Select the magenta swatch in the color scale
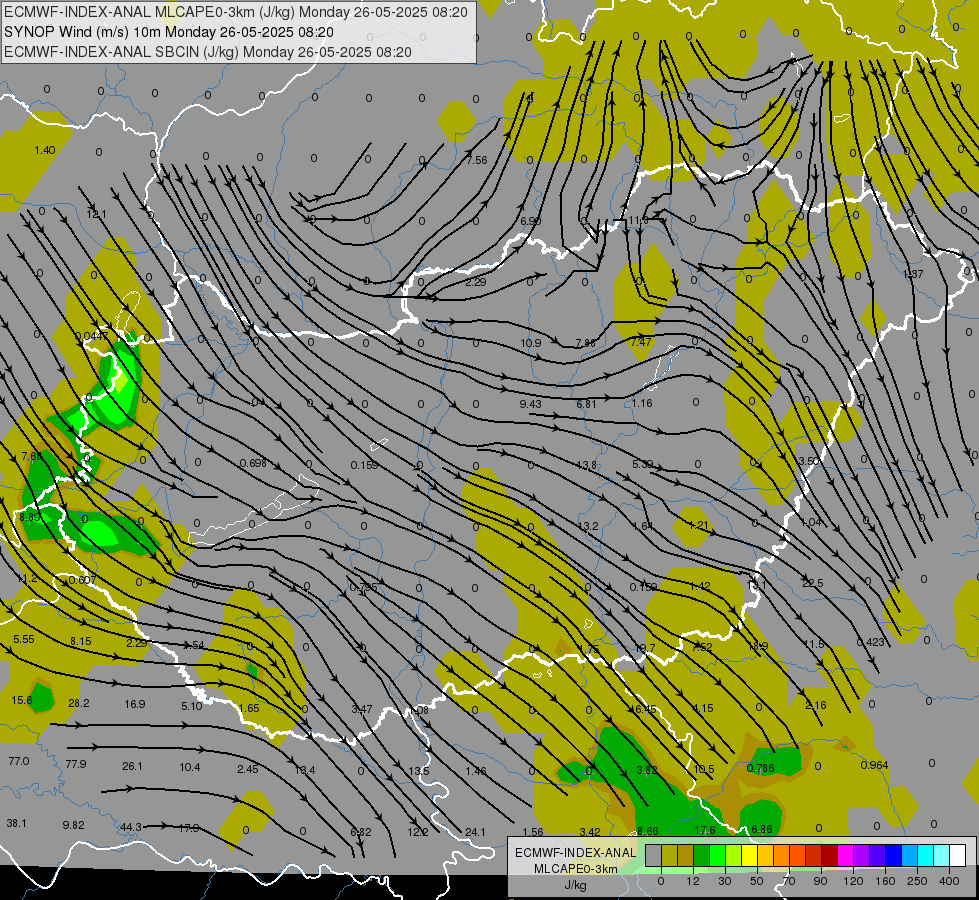979x900 pixels. click(x=845, y=856)
